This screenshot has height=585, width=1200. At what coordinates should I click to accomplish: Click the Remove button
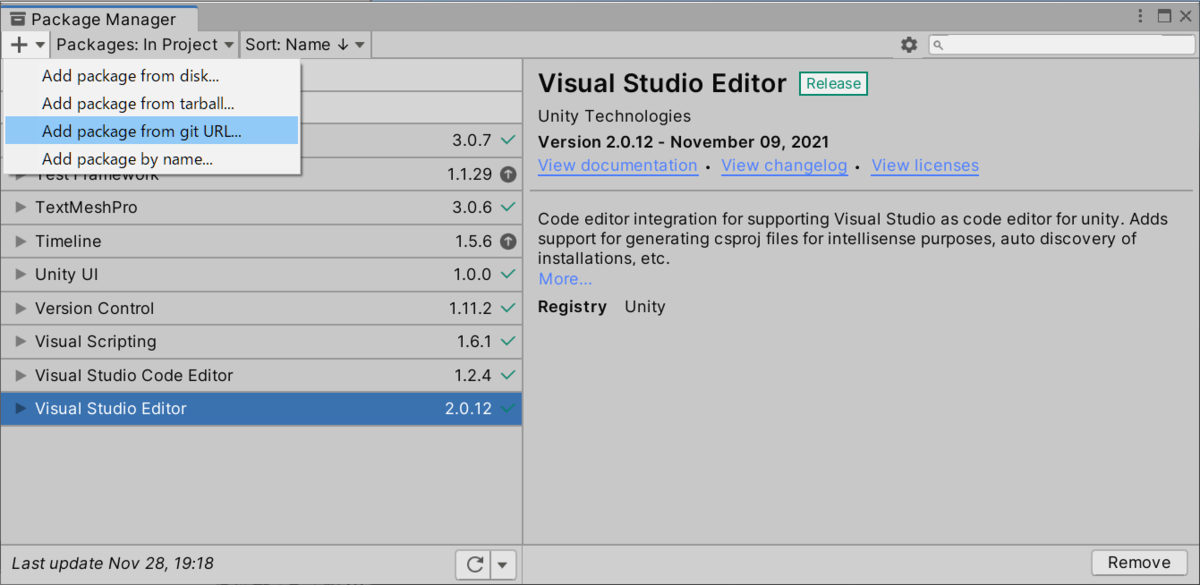(x=1138, y=562)
